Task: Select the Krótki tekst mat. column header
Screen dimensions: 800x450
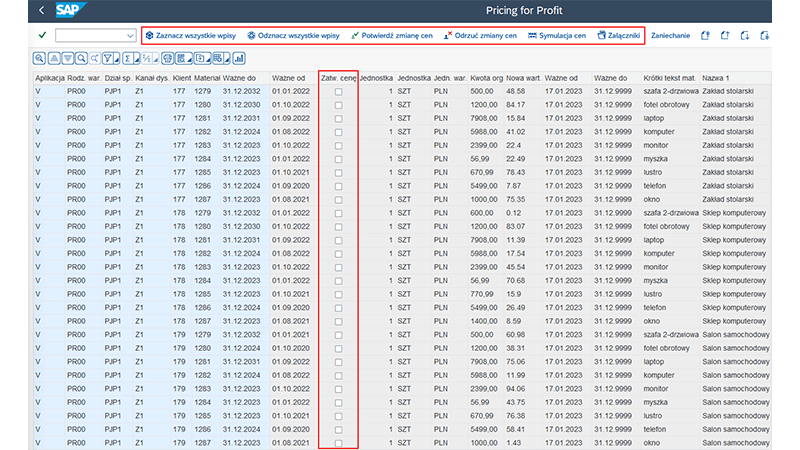Action: (669, 78)
